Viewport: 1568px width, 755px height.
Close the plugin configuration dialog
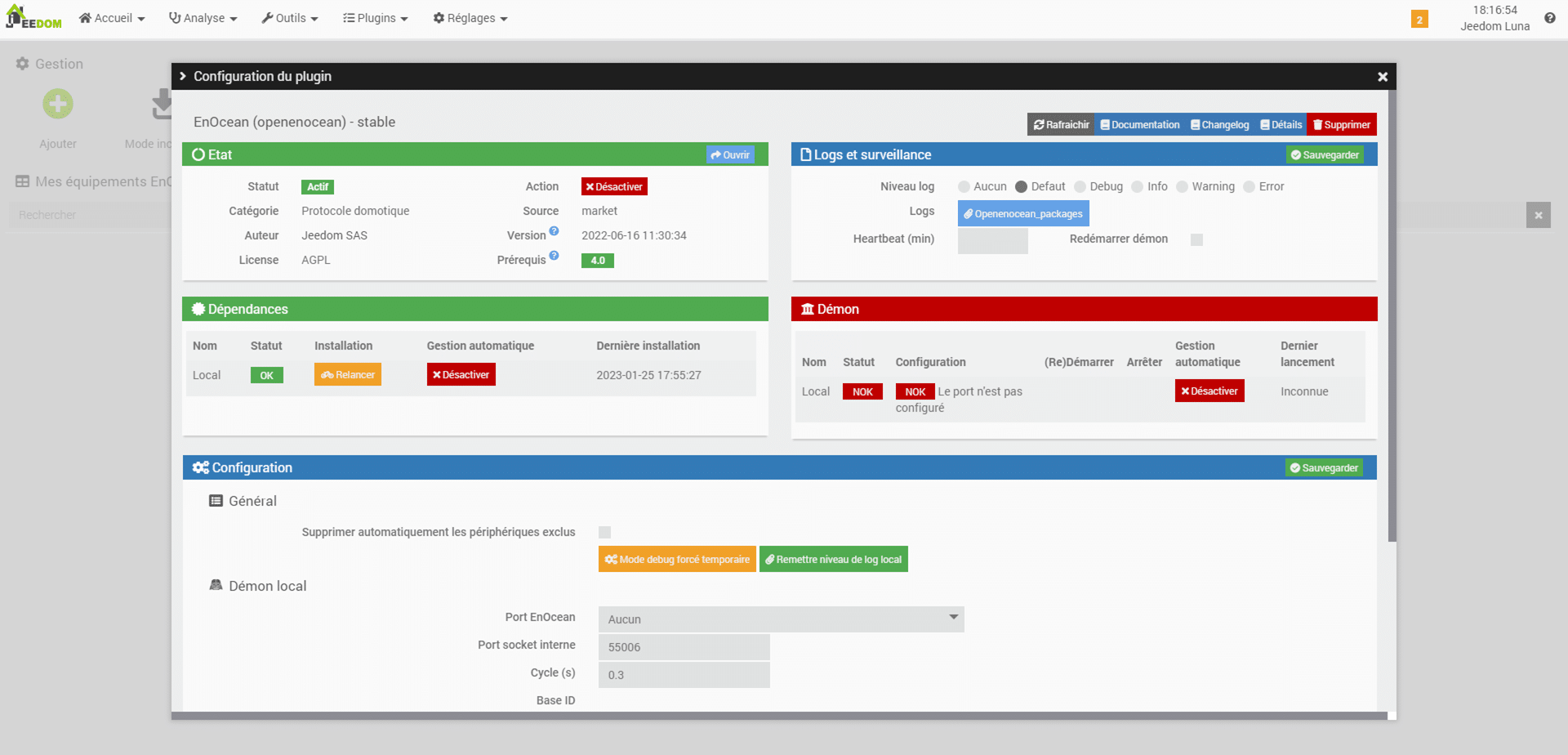click(1383, 77)
